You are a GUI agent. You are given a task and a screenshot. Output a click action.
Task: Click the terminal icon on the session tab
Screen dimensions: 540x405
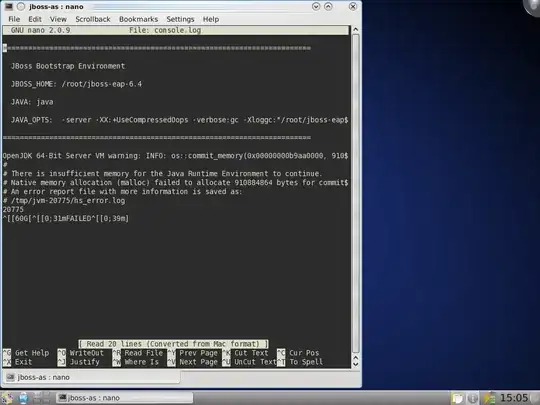(x=10, y=377)
